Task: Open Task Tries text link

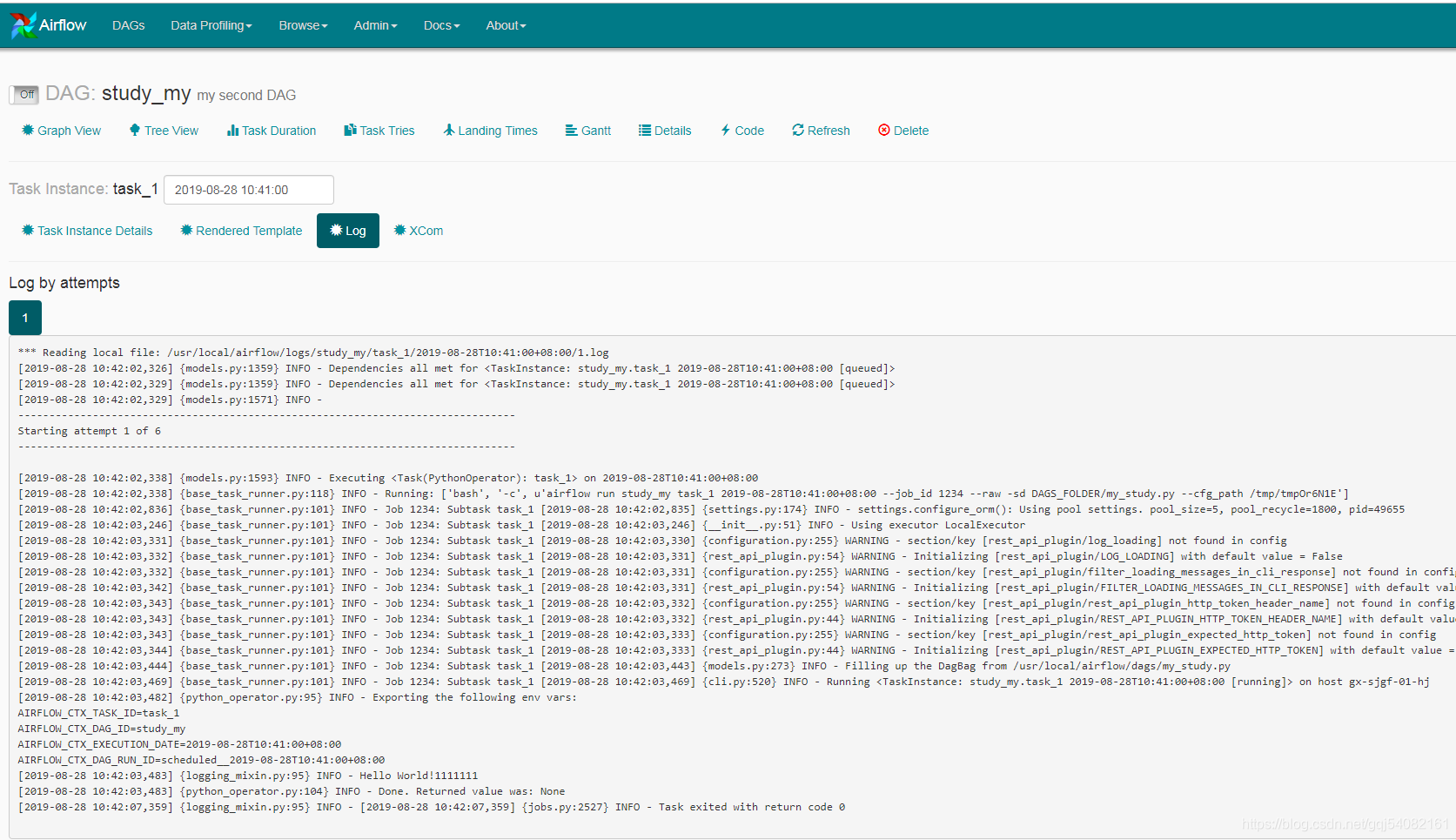Action: (387, 131)
